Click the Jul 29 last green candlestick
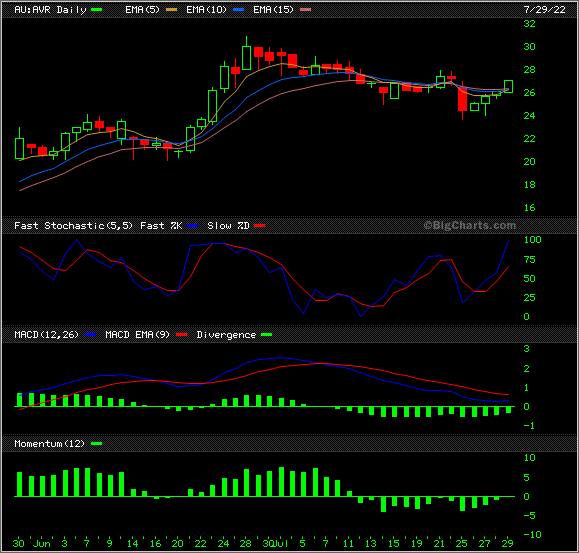This screenshot has height=553, width=579. coord(508,86)
